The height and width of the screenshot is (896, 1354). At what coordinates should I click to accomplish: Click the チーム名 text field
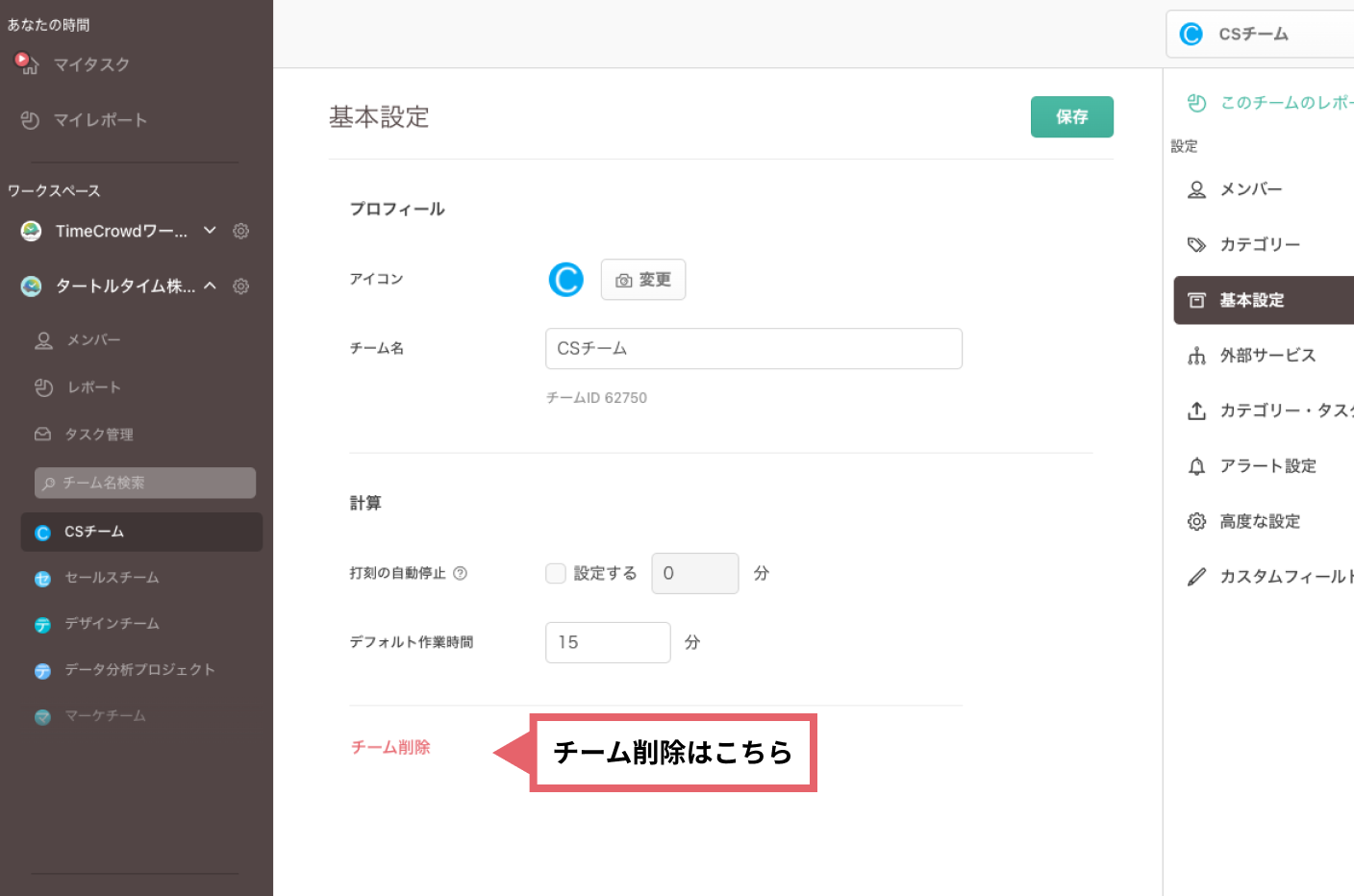click(753, 349)
